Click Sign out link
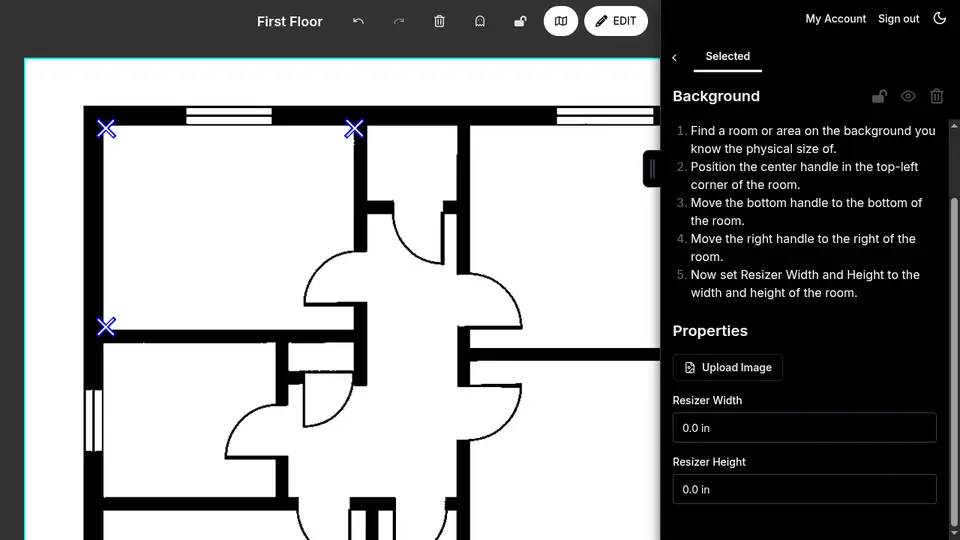This screenshot has width=960, height=540. coord(898,18)
